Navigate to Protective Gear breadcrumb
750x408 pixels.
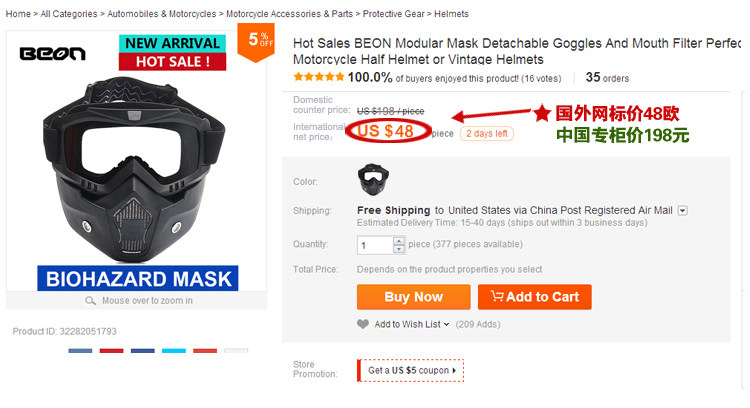(394, 14)
